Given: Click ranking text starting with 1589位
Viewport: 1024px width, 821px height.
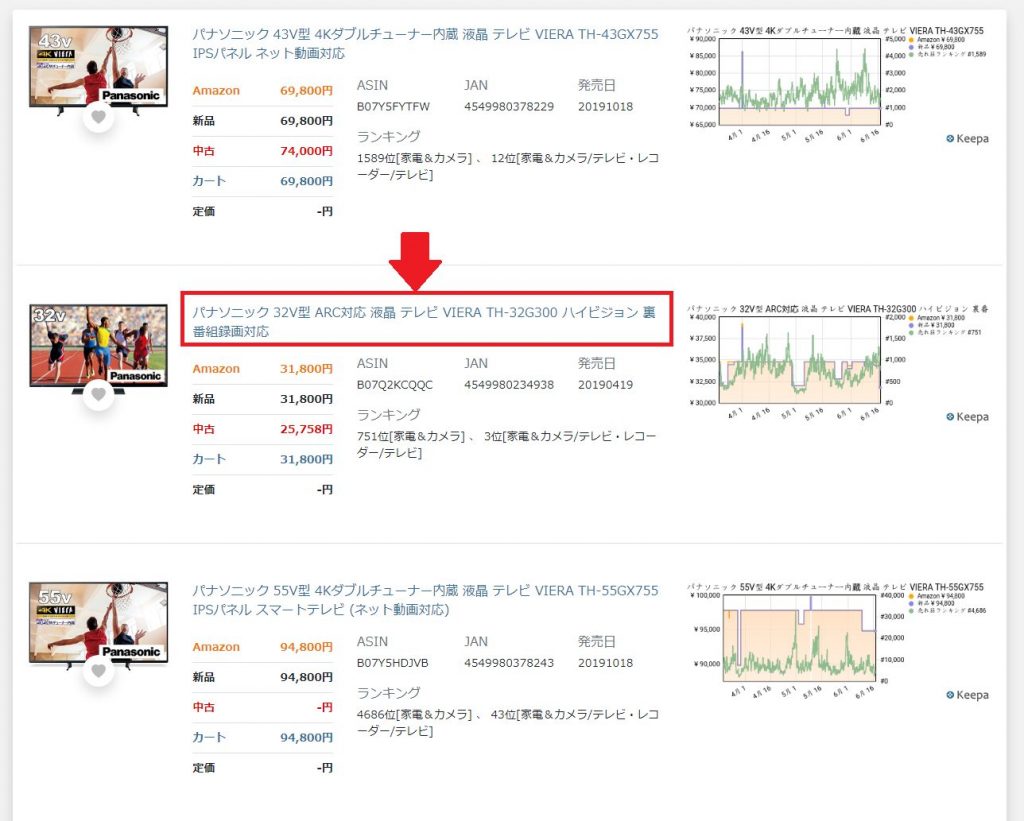Looking at the screenshot, I should point(507,167).
